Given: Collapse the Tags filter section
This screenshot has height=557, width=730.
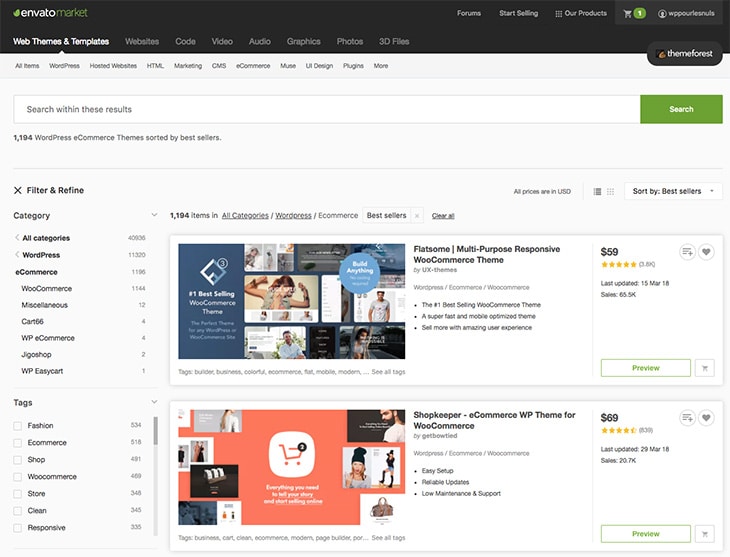Looking at the screenshot, I should pos(154,402).
